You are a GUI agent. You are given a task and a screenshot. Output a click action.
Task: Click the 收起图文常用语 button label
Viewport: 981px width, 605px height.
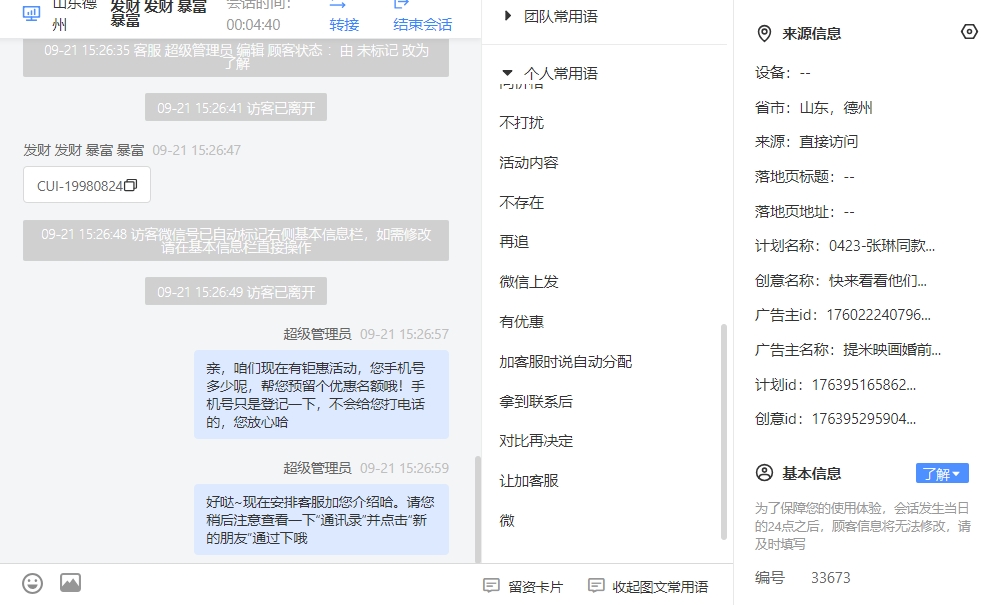pyautogui.click(x=660, y=587)
